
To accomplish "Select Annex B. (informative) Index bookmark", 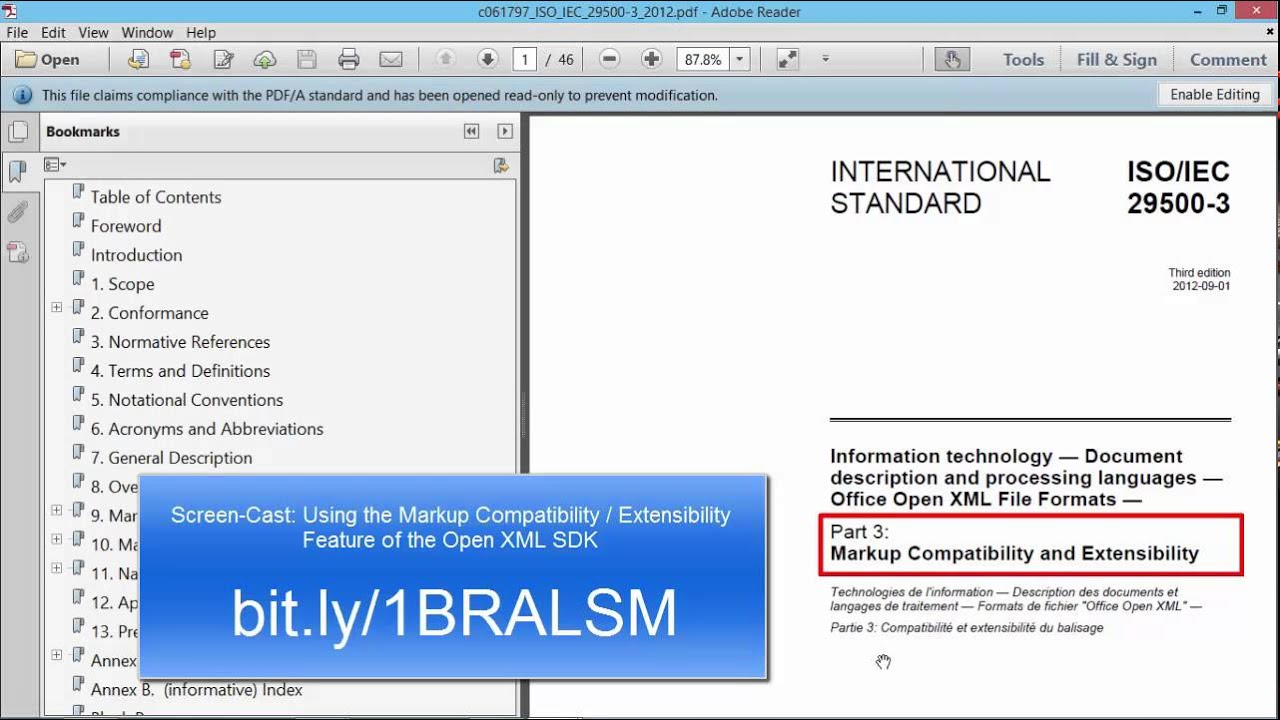I will pyautogui.click(x=196, y=690).
